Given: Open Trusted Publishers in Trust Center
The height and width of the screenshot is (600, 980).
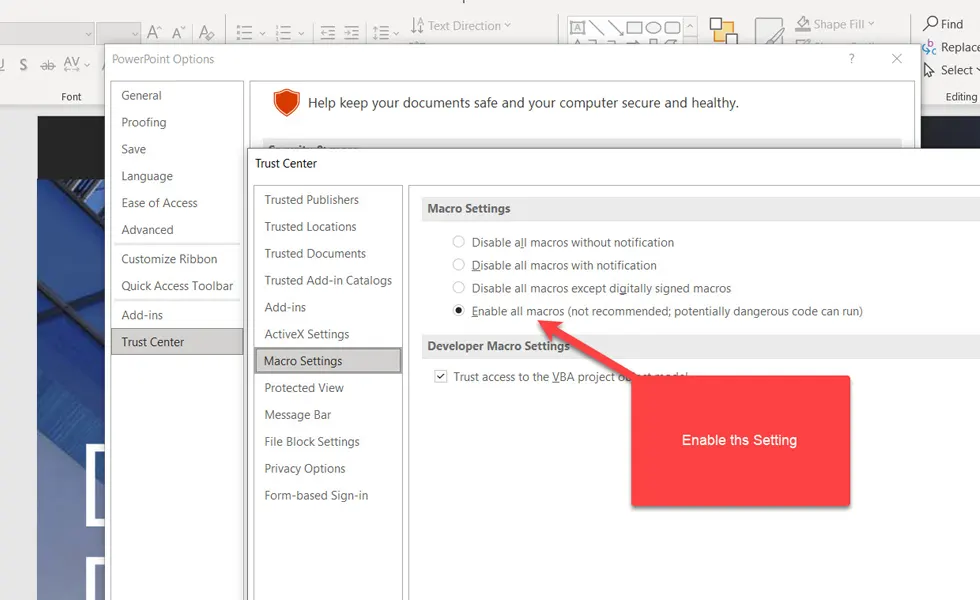Looking at the screenshot, I should 328,200.
